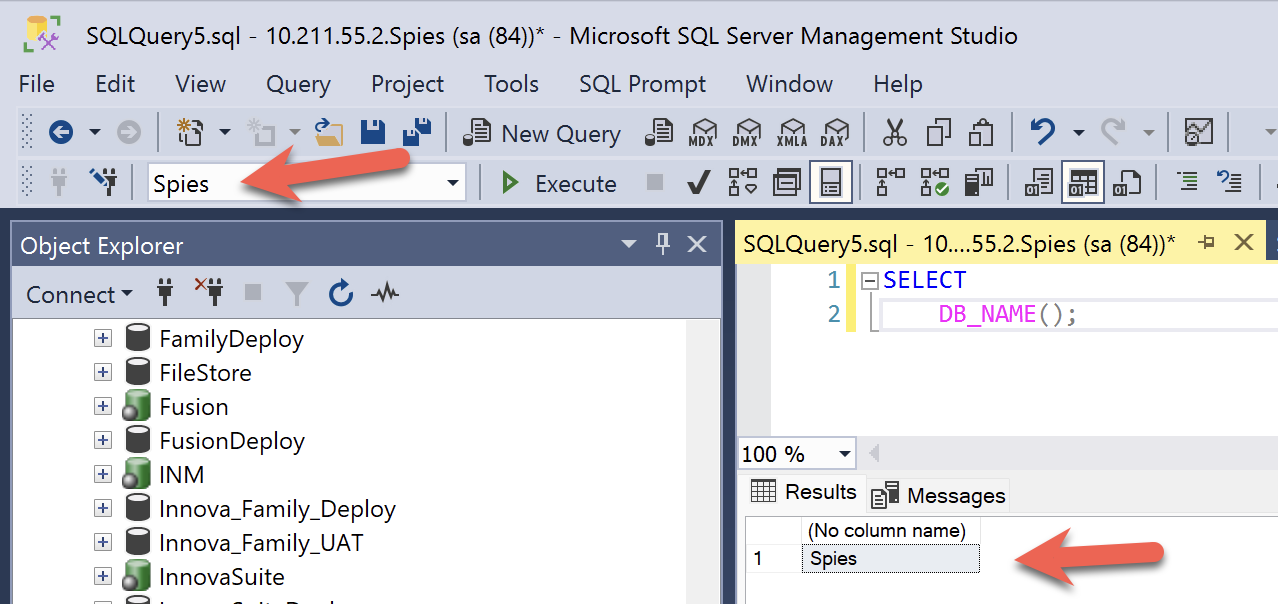This screenshot has height=604, width=1278.
Task: Click Object Explorer's activity monitor waveform icon
Action: 385,293
